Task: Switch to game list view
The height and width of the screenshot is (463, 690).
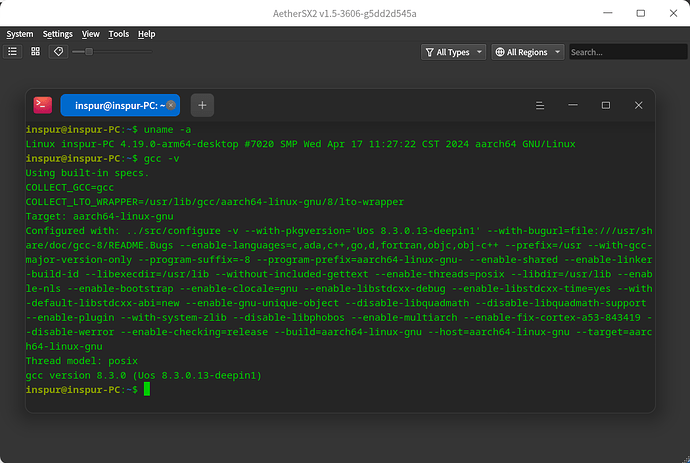Action: 12,51
